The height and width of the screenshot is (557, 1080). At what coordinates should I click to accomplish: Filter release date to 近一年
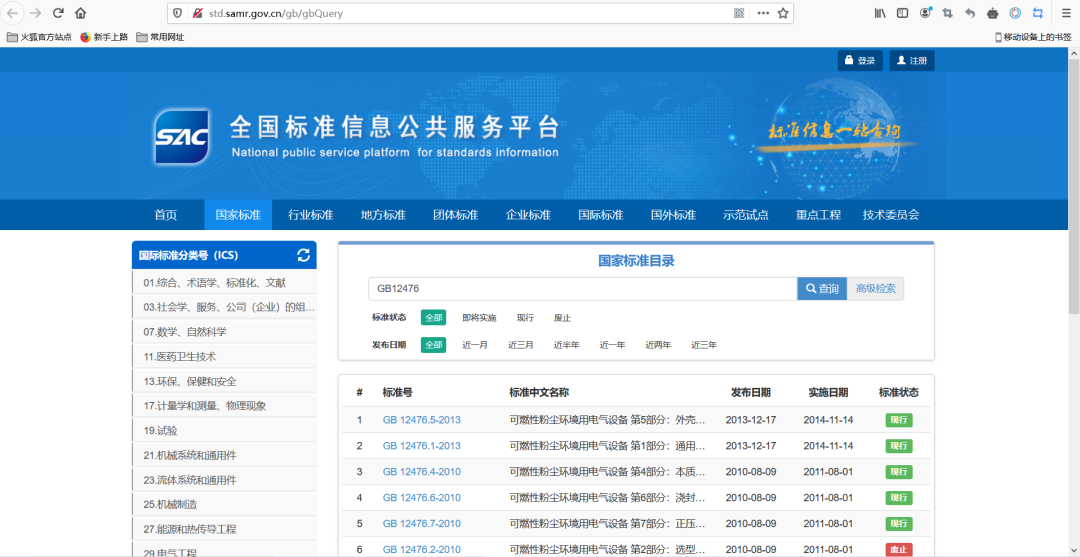click(x=612, y=345)
